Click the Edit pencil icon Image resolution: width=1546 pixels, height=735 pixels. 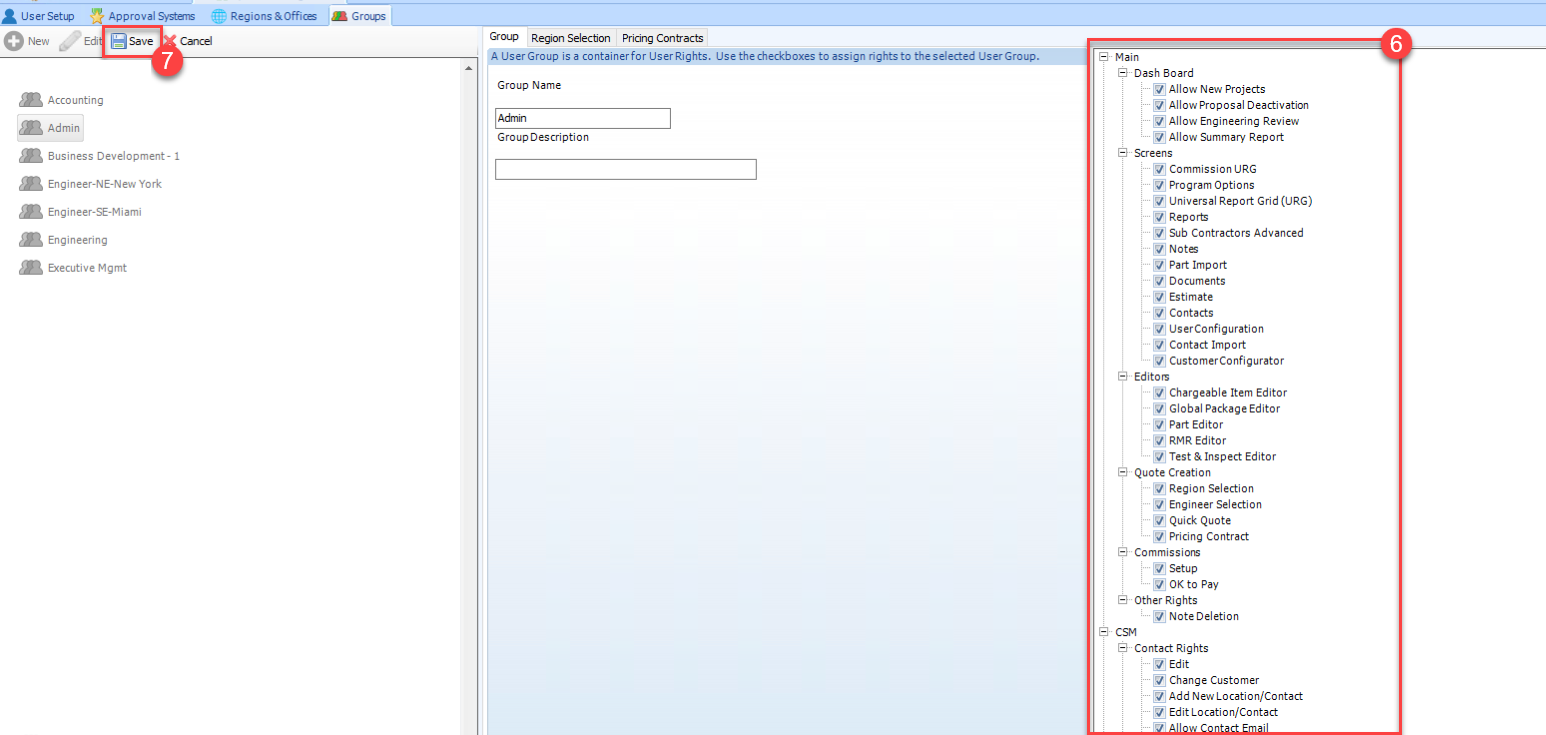[70, 41]
